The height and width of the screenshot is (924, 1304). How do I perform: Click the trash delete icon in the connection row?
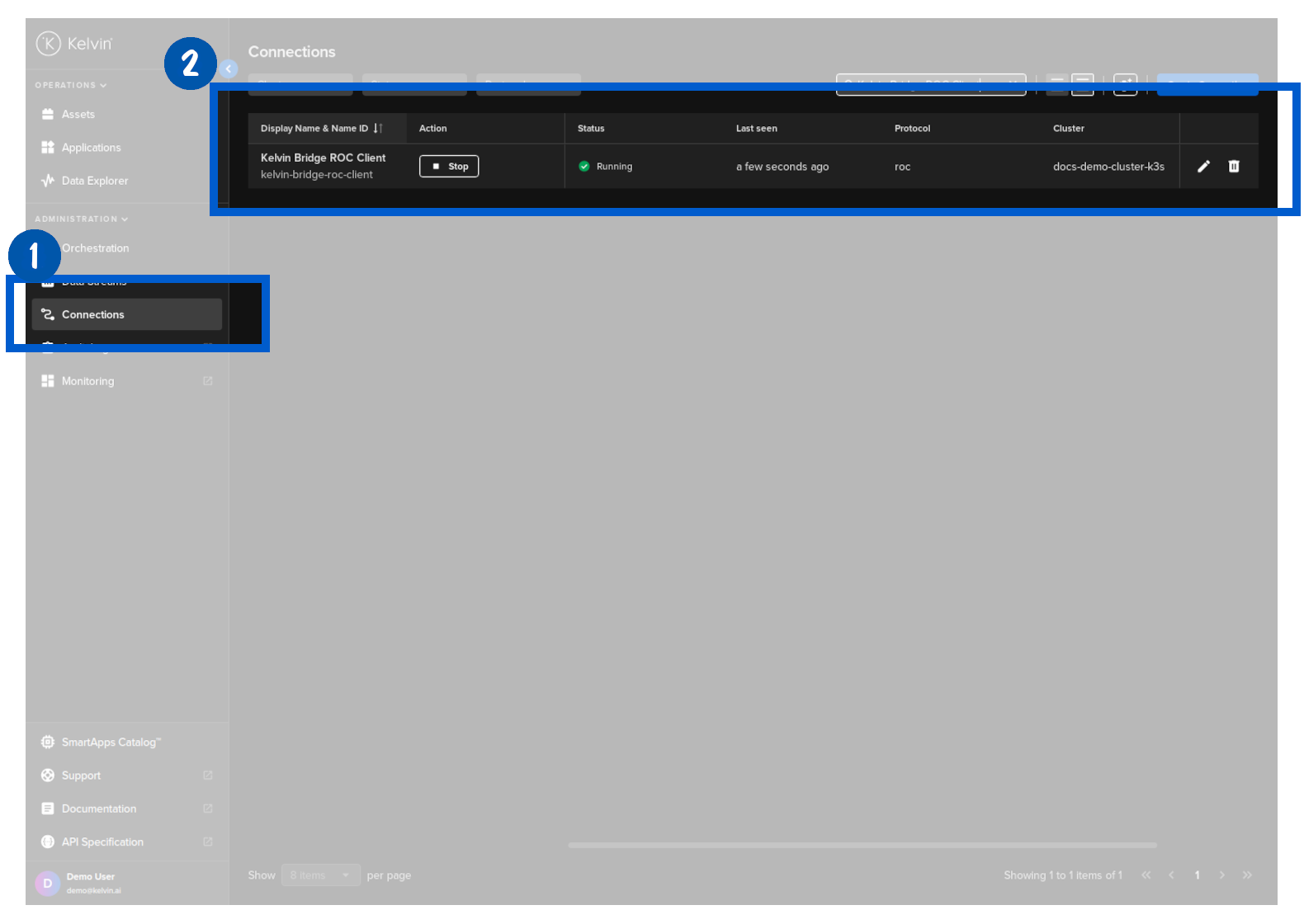[1234, 167]
